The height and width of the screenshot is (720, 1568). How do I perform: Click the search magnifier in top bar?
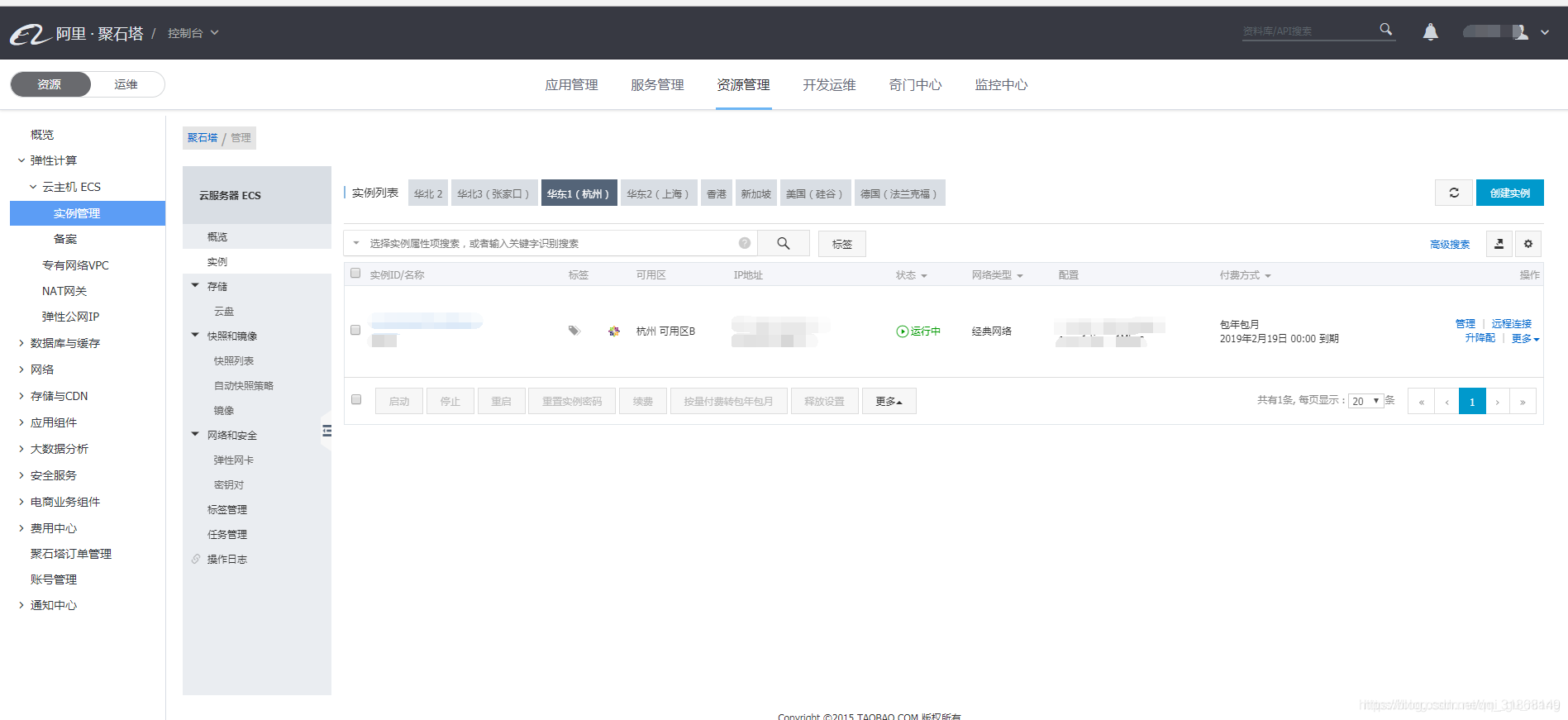click(x=1386, y=30)
